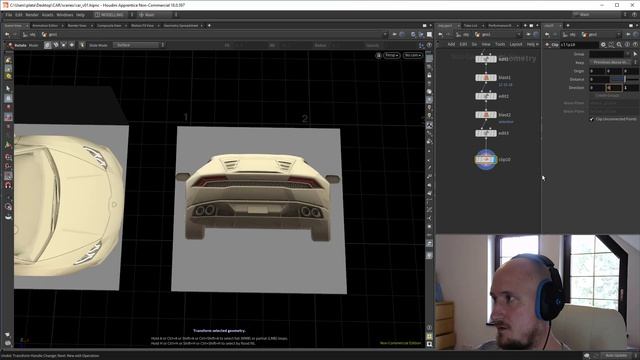Click the obj path button in the scene view
Viewport: 640px width, 360px height.
pyautogui.click(x=29, y=35)
